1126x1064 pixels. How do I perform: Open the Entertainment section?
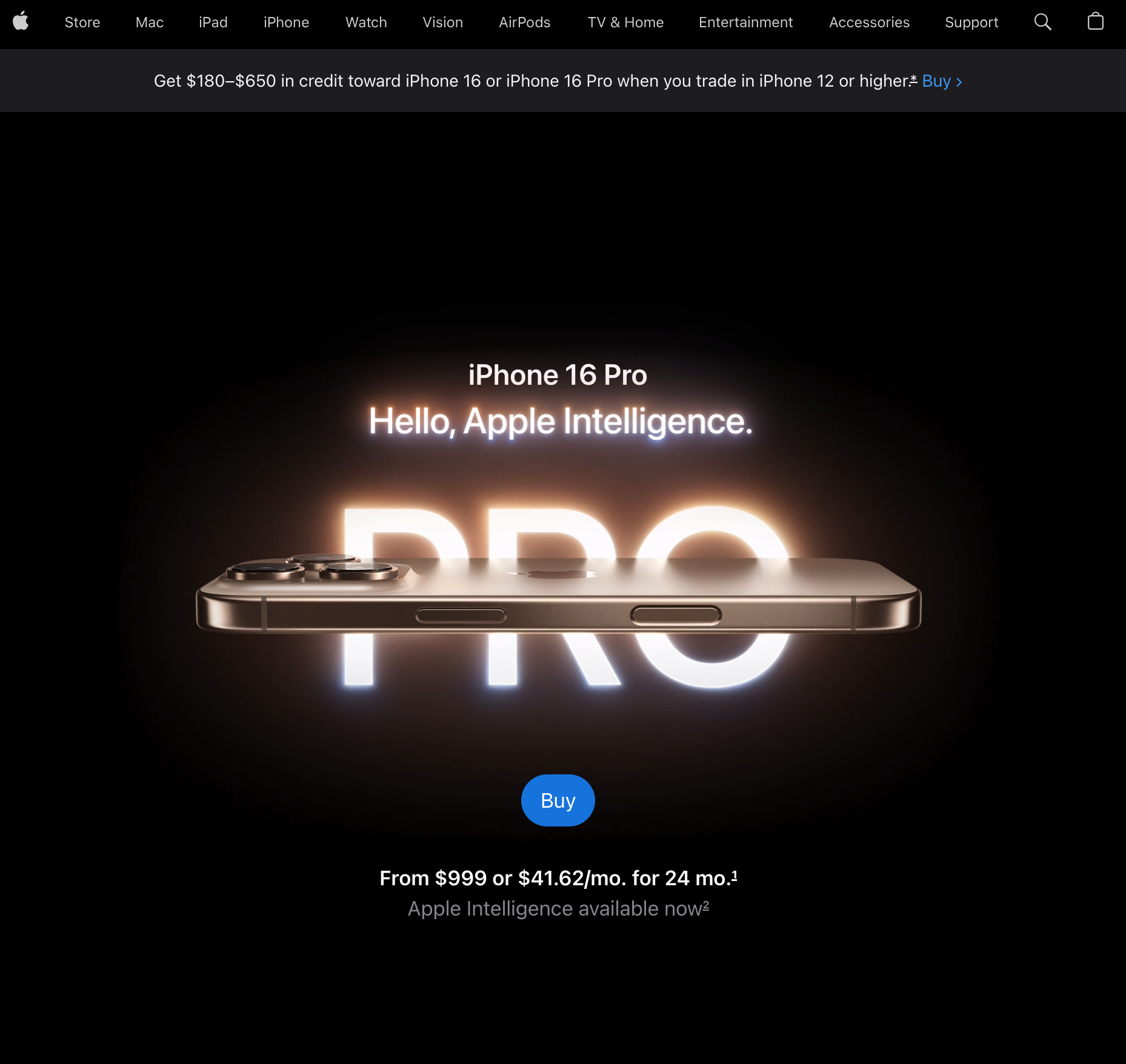tap(745, 23)
